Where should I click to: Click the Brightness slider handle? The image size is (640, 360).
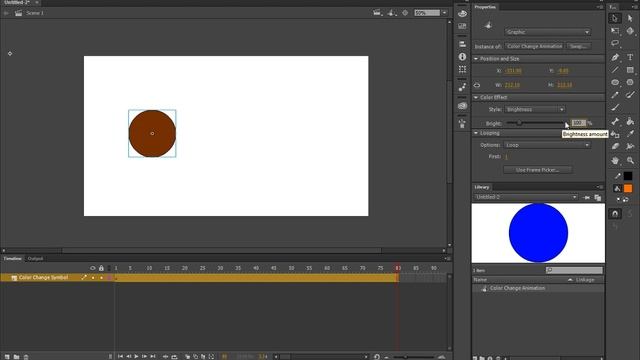click(x=520, y=123)
